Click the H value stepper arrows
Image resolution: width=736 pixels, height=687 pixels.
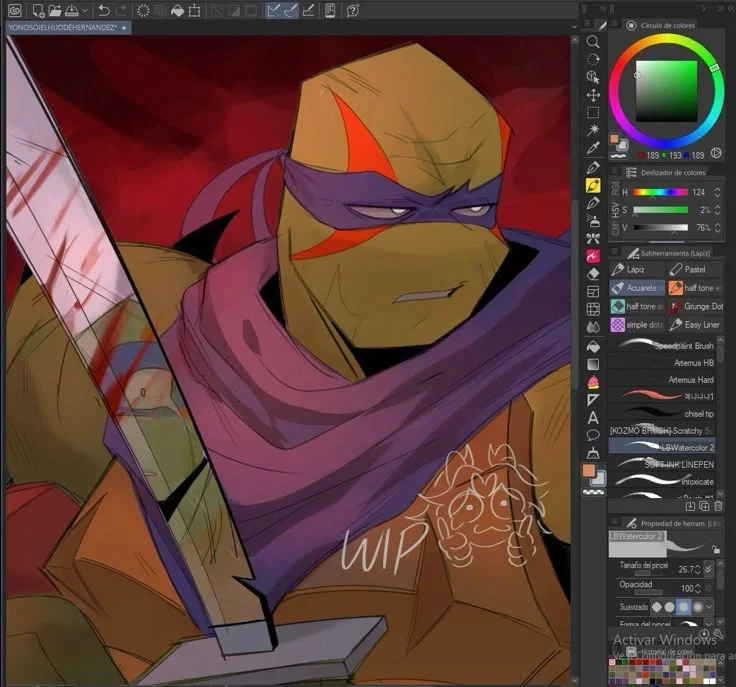(717, 192)
